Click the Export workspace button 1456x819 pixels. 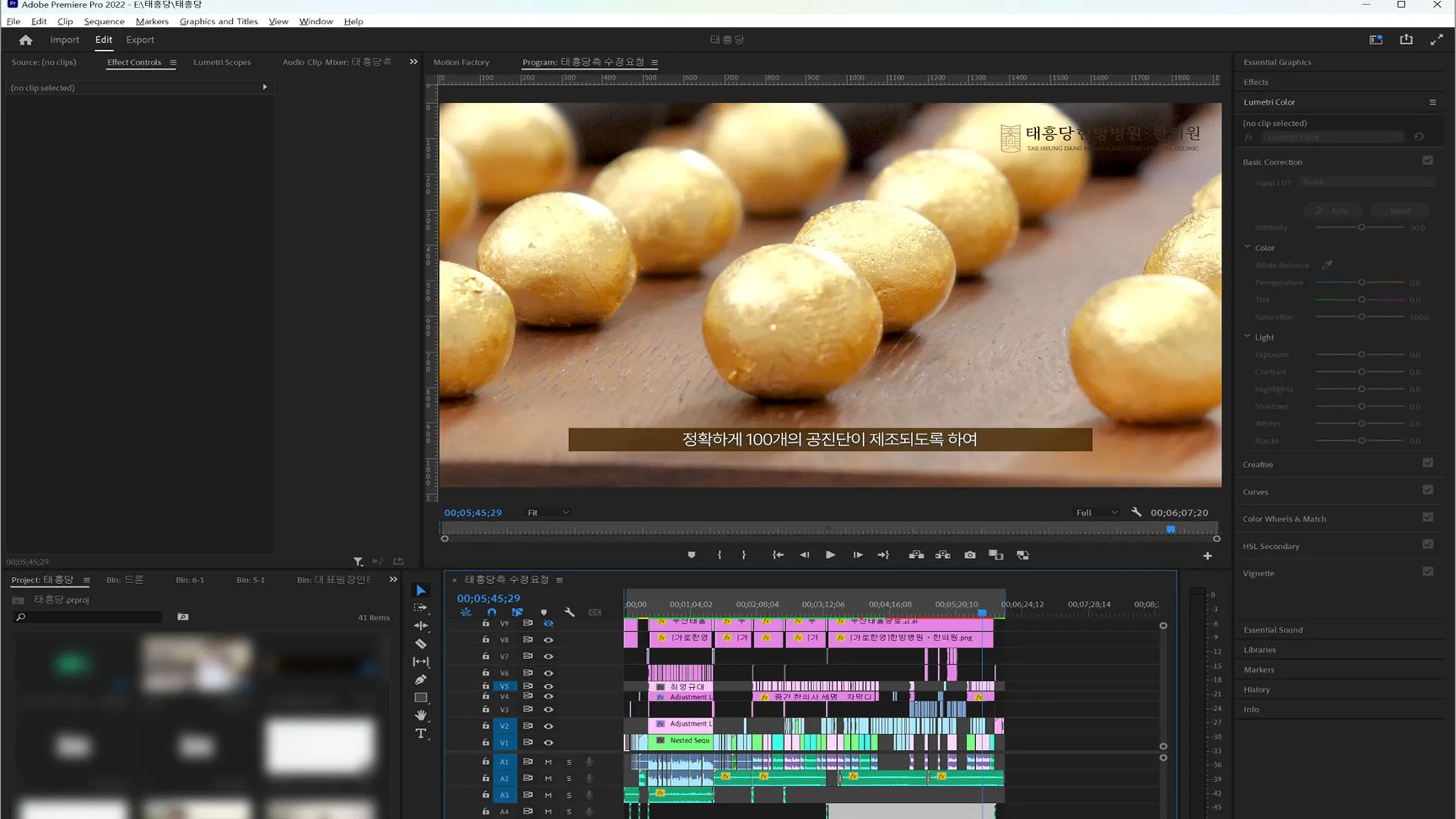click(x=140, y=40)
